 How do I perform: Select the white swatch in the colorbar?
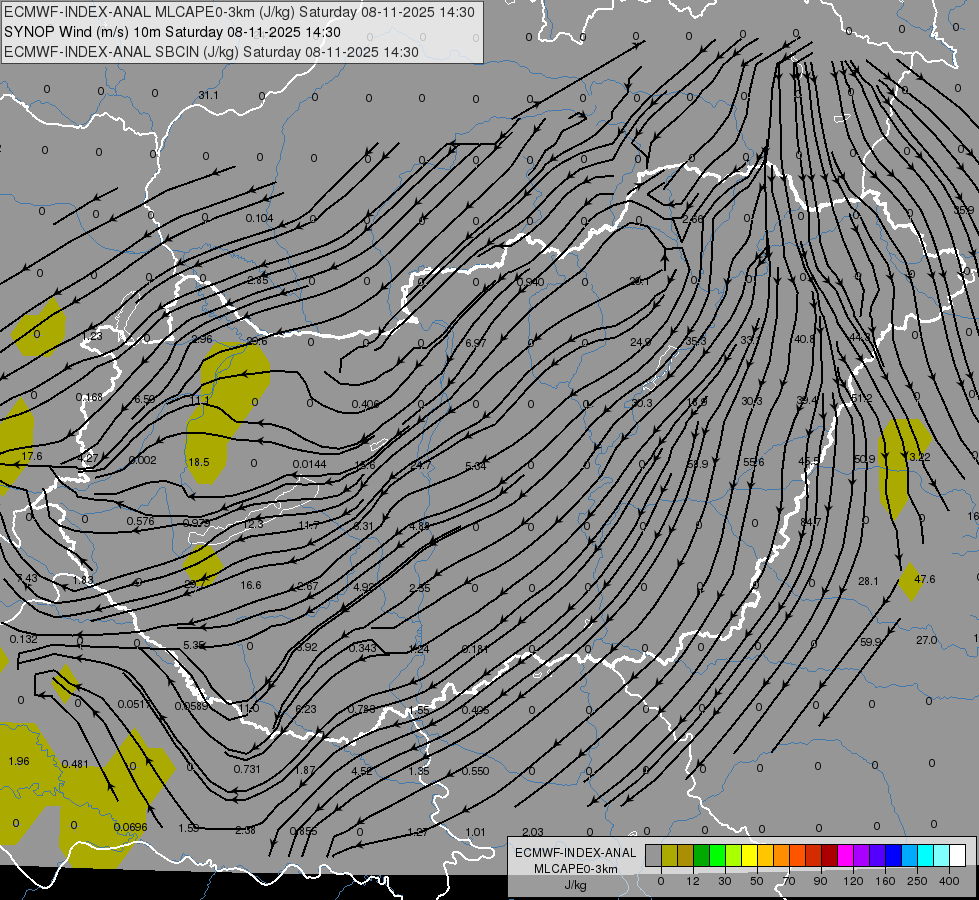click(x=957, y=855)
